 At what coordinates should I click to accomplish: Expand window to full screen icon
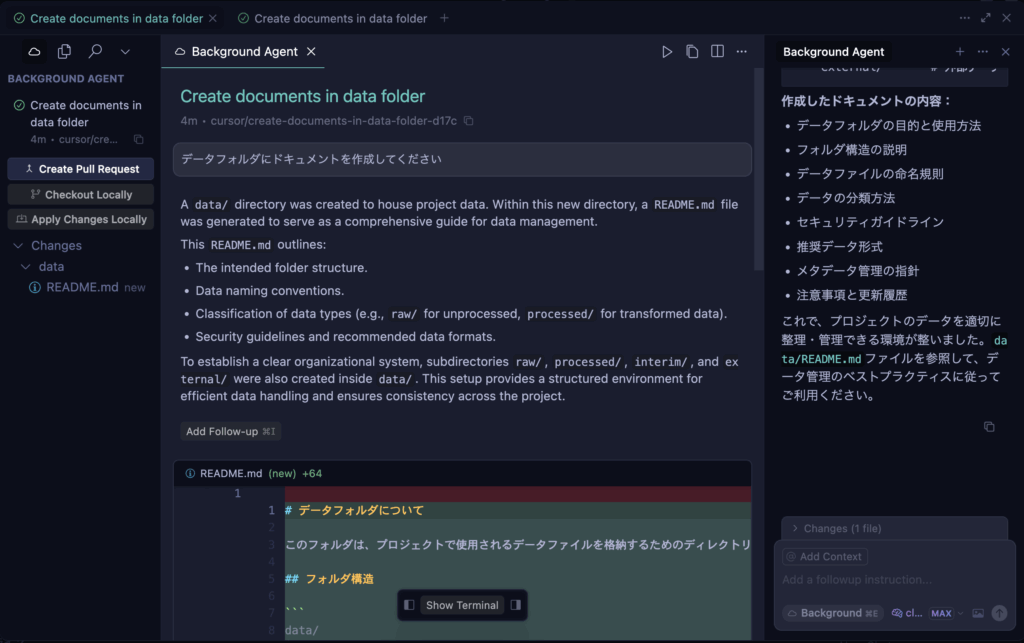click(x=985, y=18)
